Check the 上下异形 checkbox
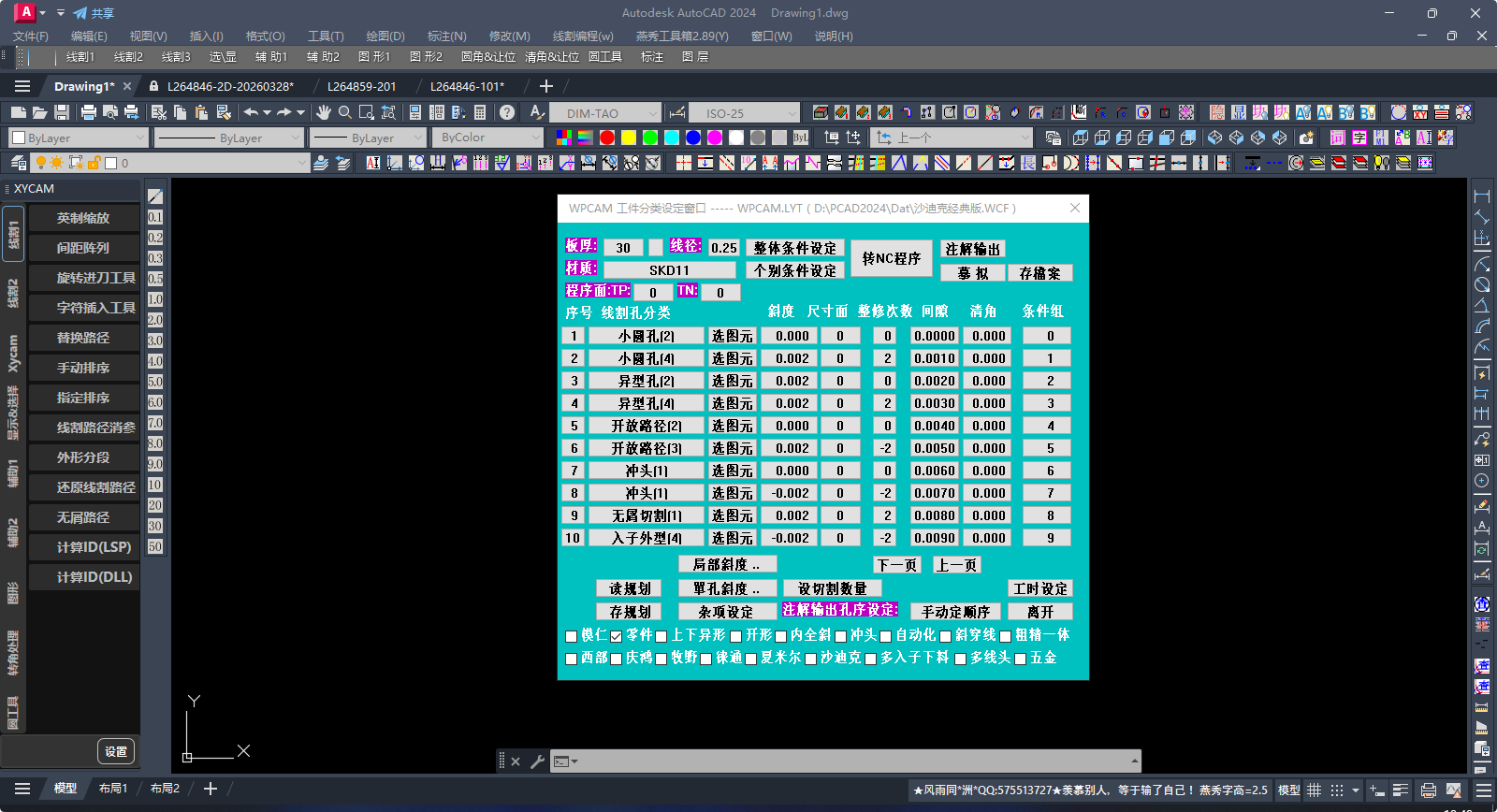 click(x=661, y=636)
